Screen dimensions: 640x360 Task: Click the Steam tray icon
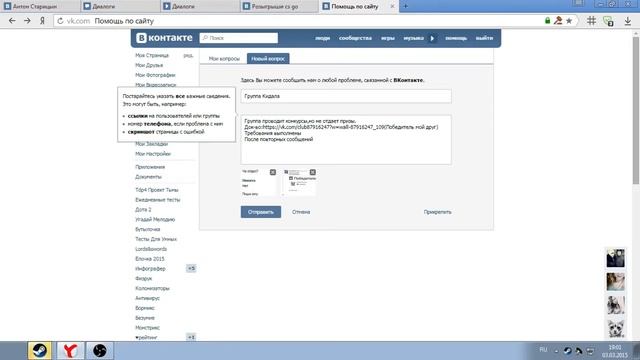(x=567, y=350)
